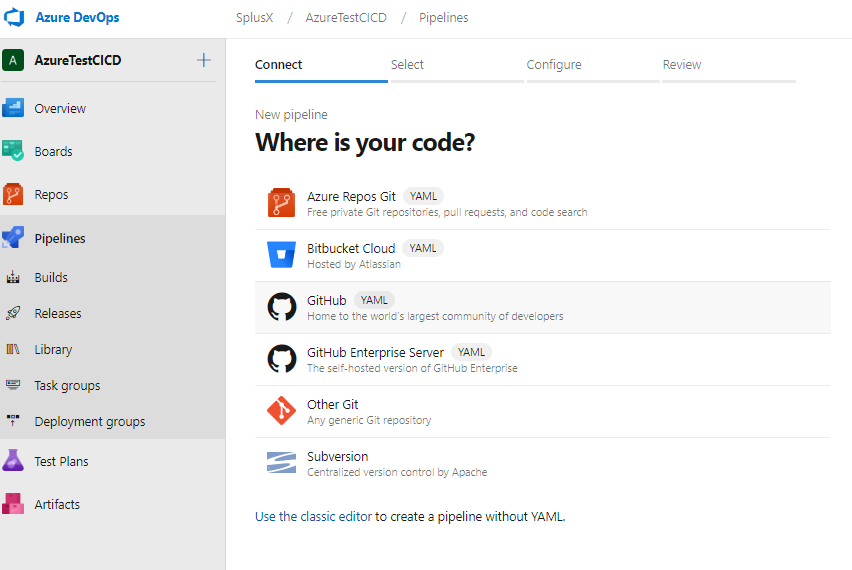
Task: Click the Azure DevOps logo icon
Action: (14, 18)
